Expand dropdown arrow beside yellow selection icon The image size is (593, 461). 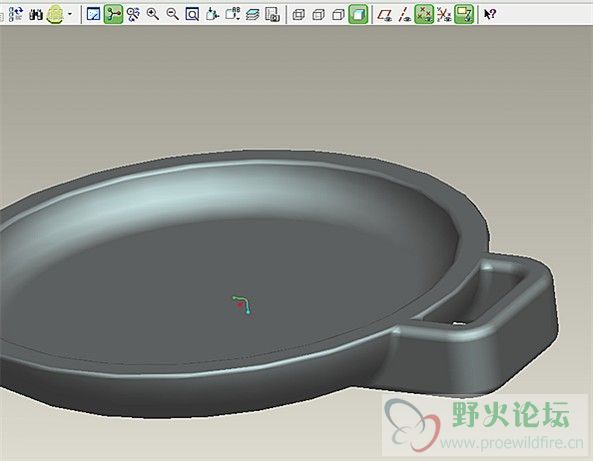[70, 14]
